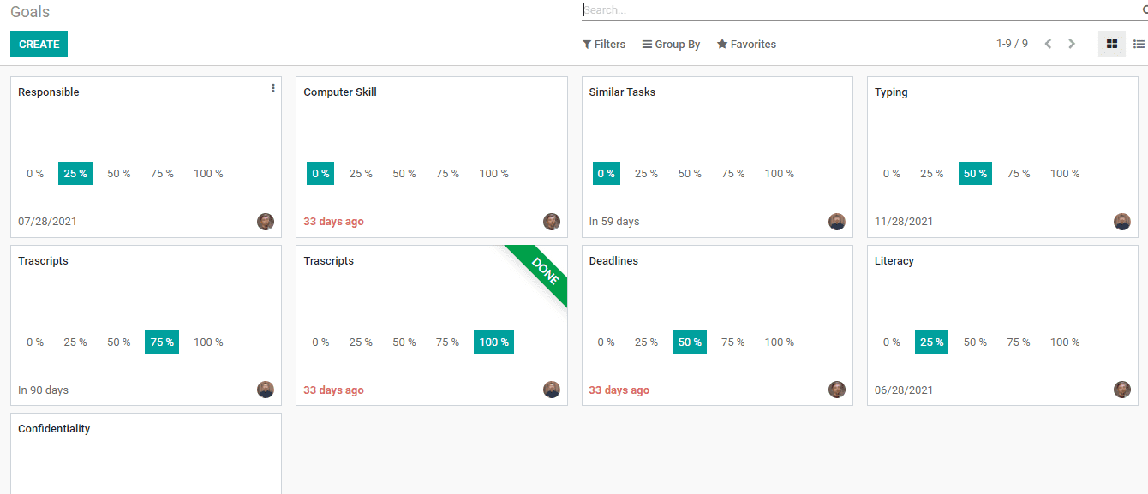Set Computer Skill progress to 100 %
1148x494 pixels.
pyautogui.click(x=493, y=173)
